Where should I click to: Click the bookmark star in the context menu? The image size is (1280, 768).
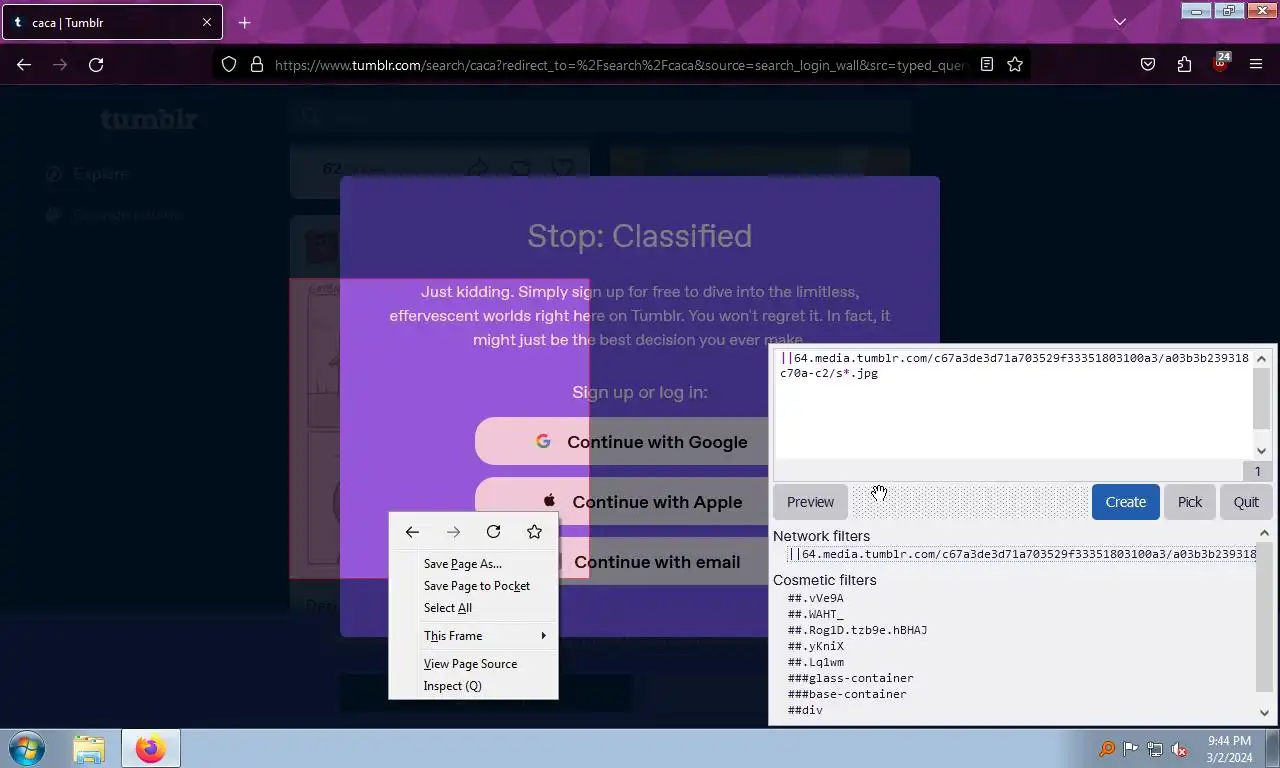pyautogui.click(x=534, y=532)
